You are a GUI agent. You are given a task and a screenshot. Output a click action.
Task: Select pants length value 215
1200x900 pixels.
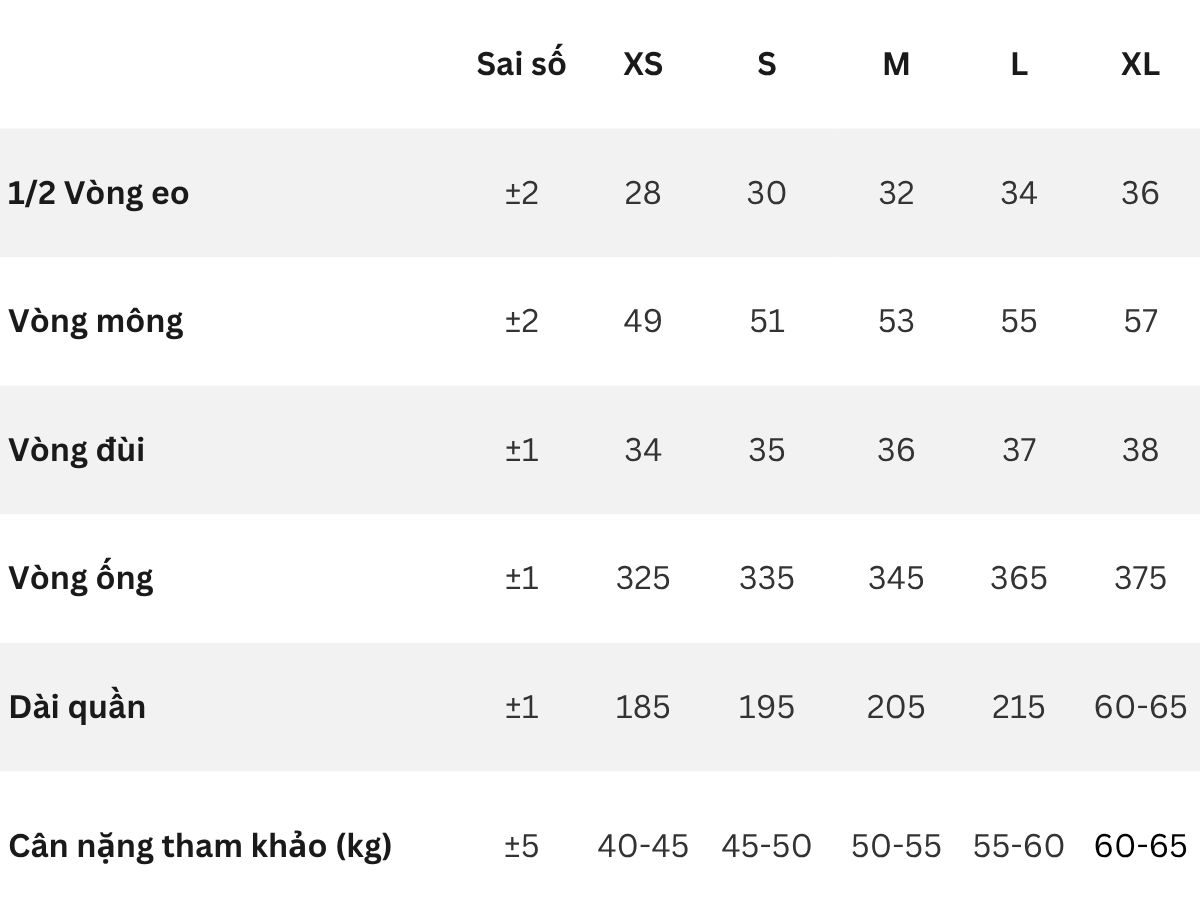(1018, 707)
